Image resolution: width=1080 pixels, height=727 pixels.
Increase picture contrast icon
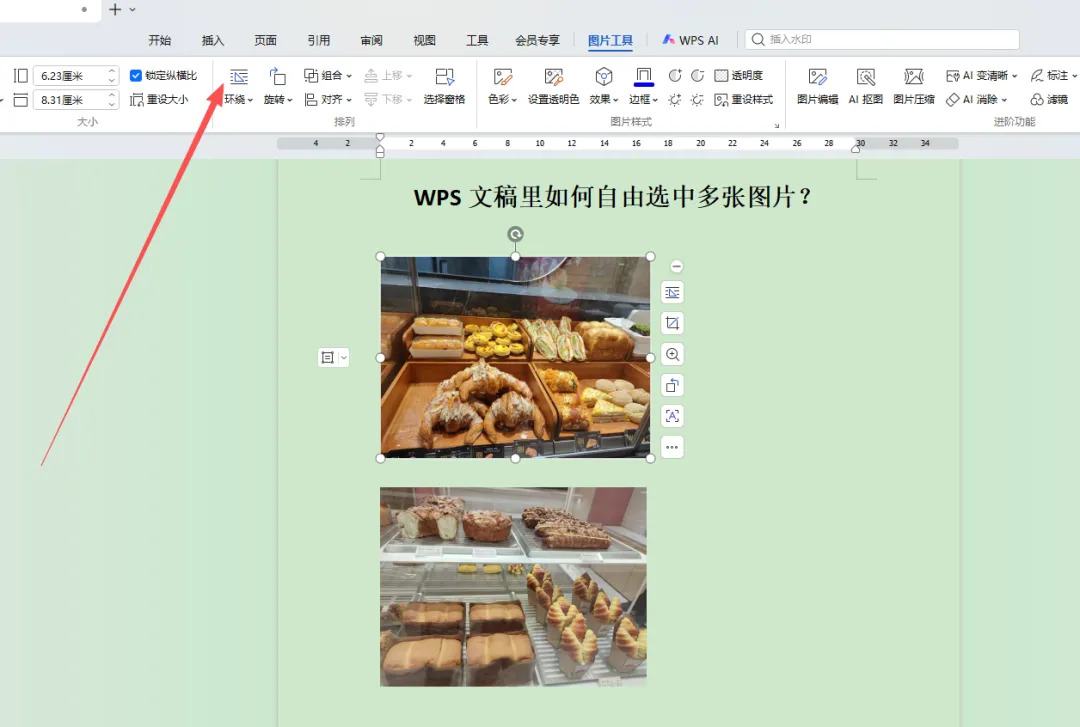675,75
